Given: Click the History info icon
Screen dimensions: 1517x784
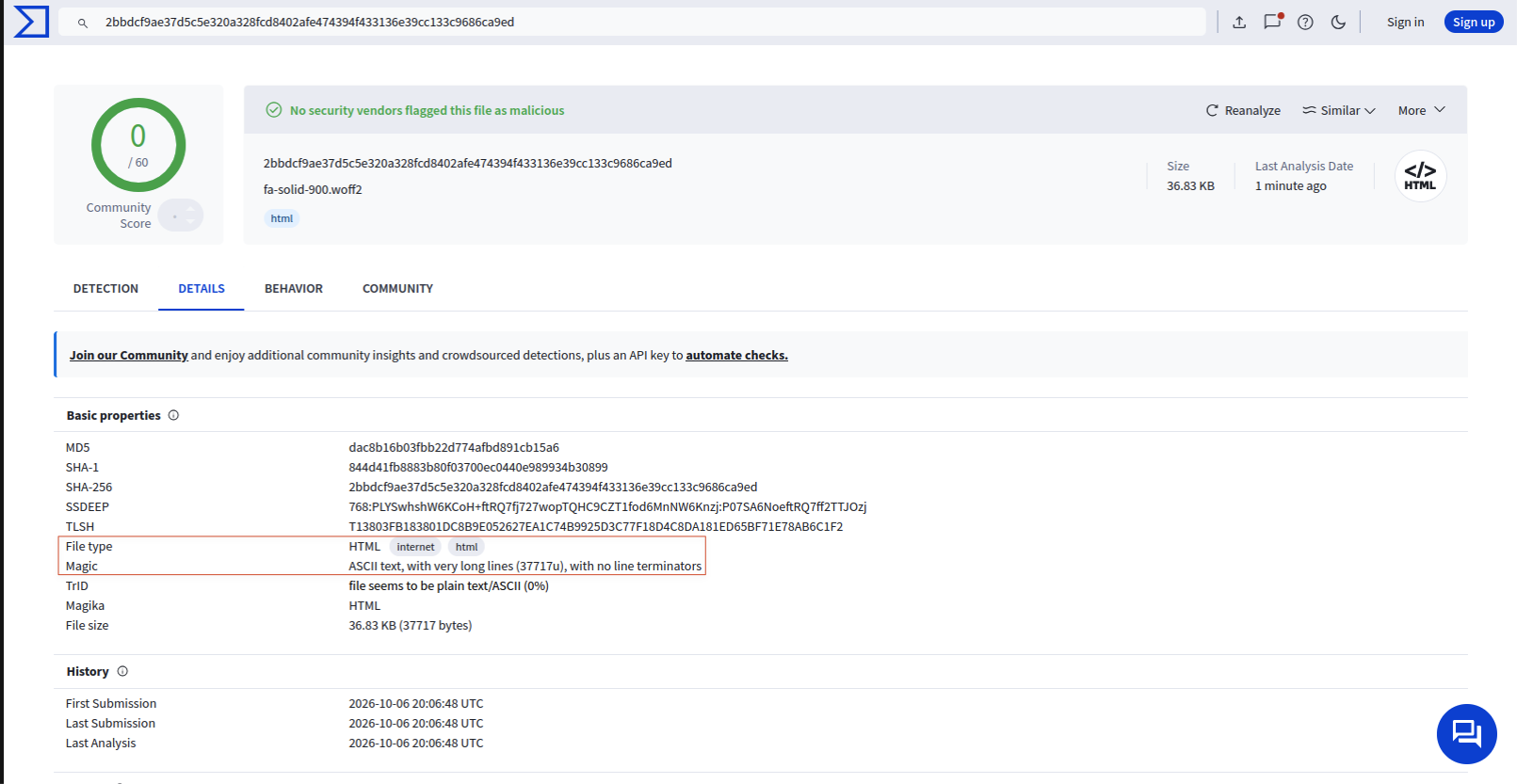Looking at the screenshot, I should coord(122,671).
